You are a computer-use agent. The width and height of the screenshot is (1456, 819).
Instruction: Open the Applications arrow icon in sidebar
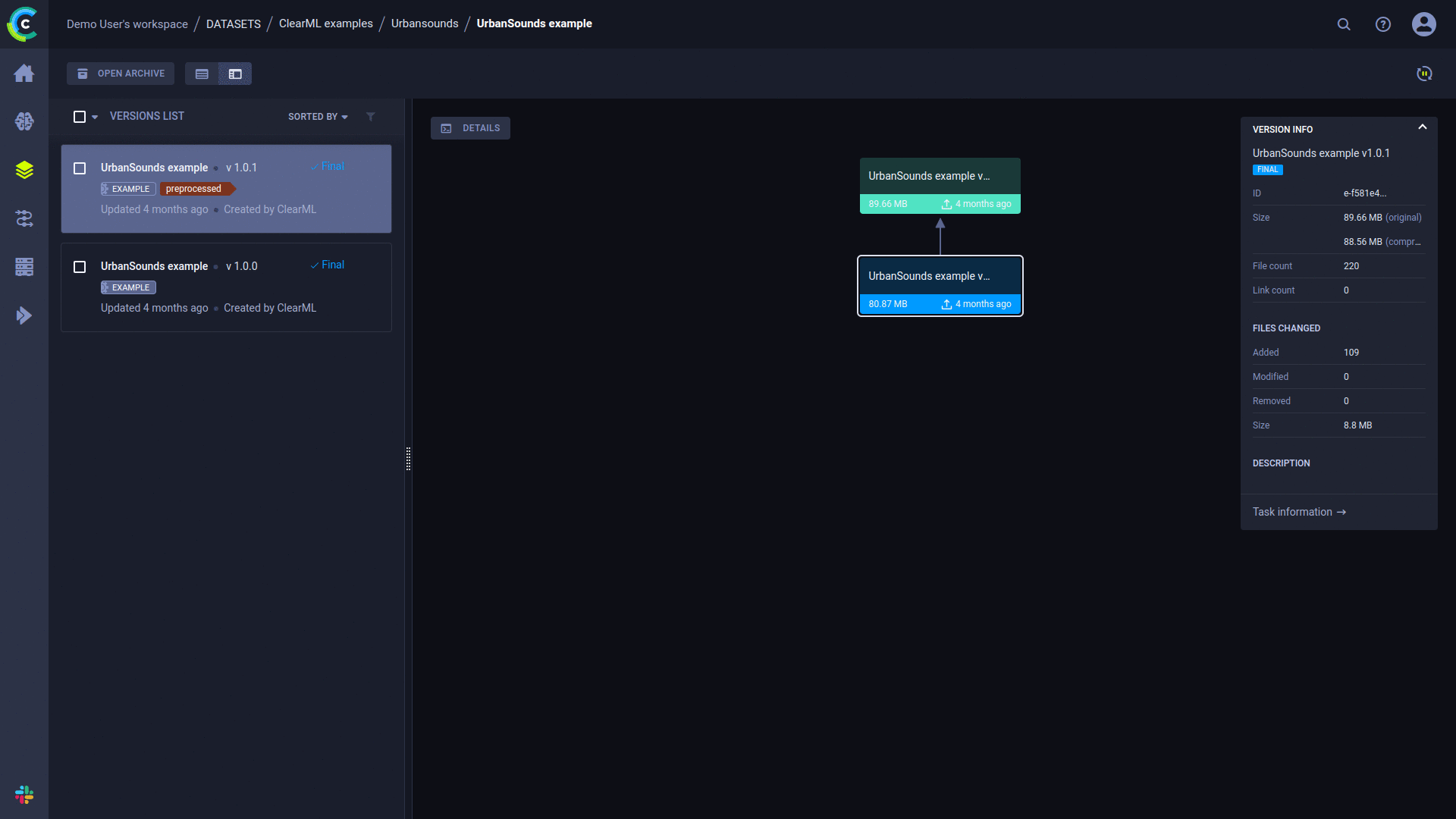[24, 315]
